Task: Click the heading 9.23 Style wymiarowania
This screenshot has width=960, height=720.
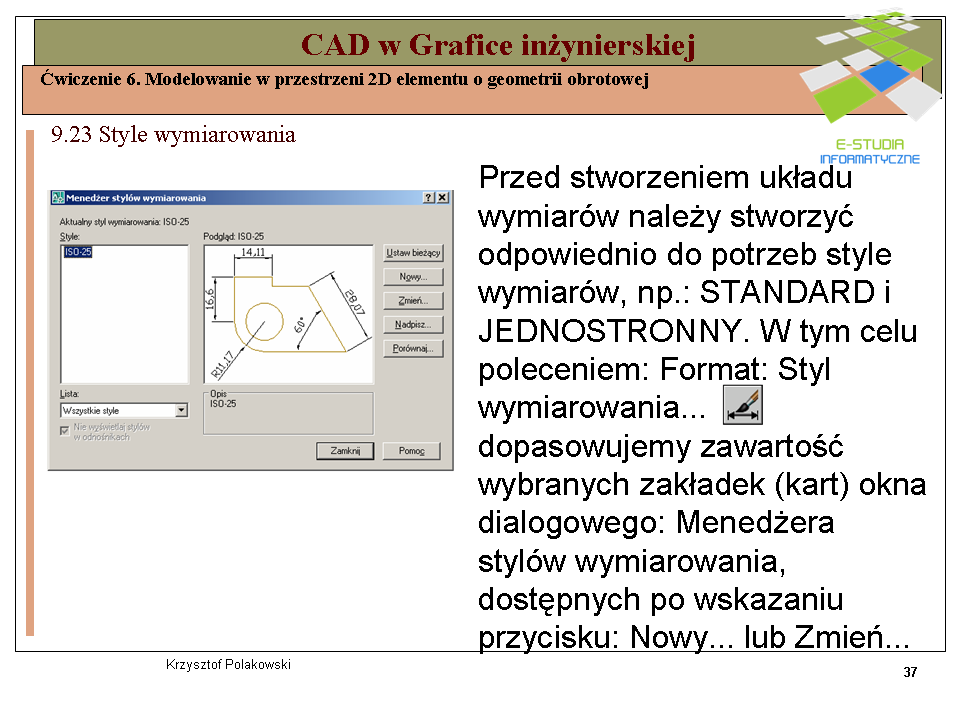Action: 173,134
